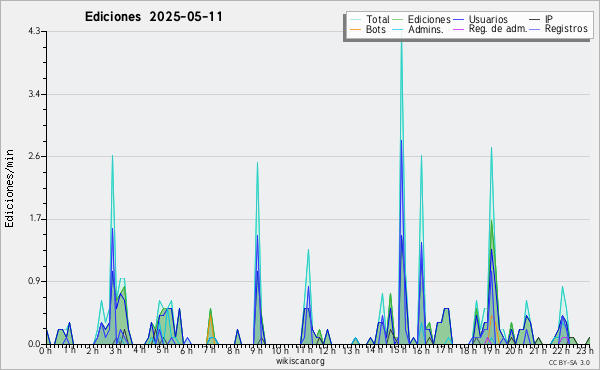Screen dimensions: 600x370
Task: Click the Reg. de adm. legend label
Action: tap(498, 29)
